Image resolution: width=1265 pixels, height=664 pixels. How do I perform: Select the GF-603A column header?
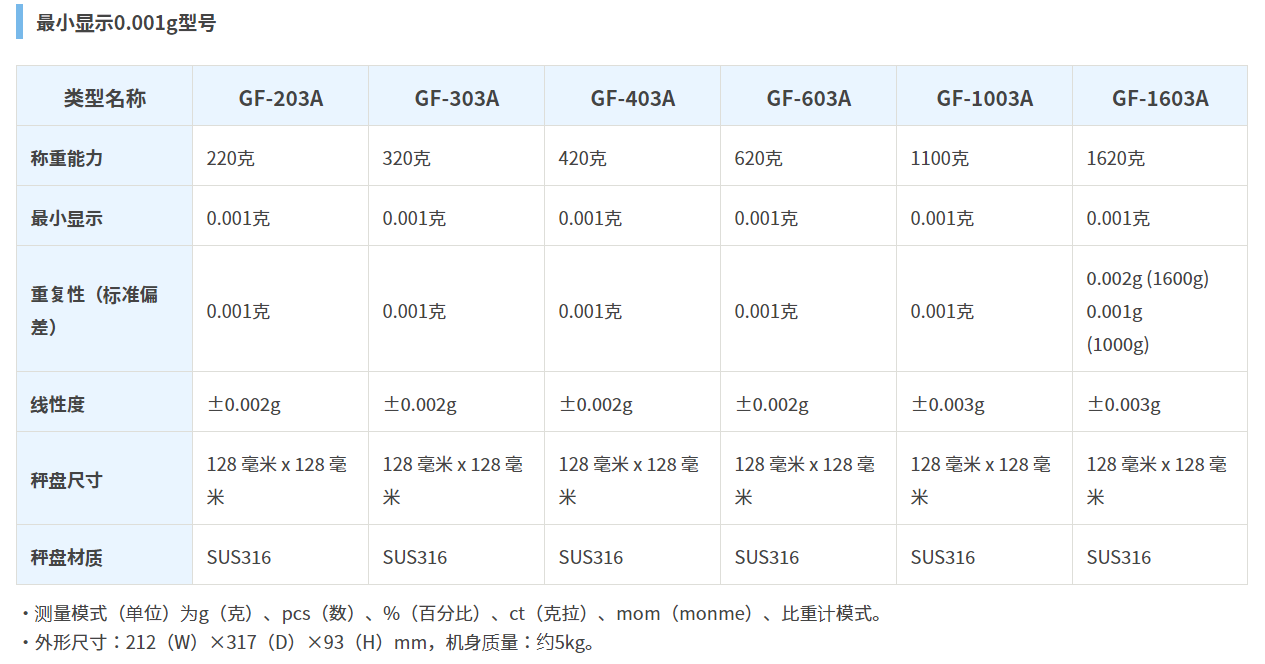(x=808, y=98)
